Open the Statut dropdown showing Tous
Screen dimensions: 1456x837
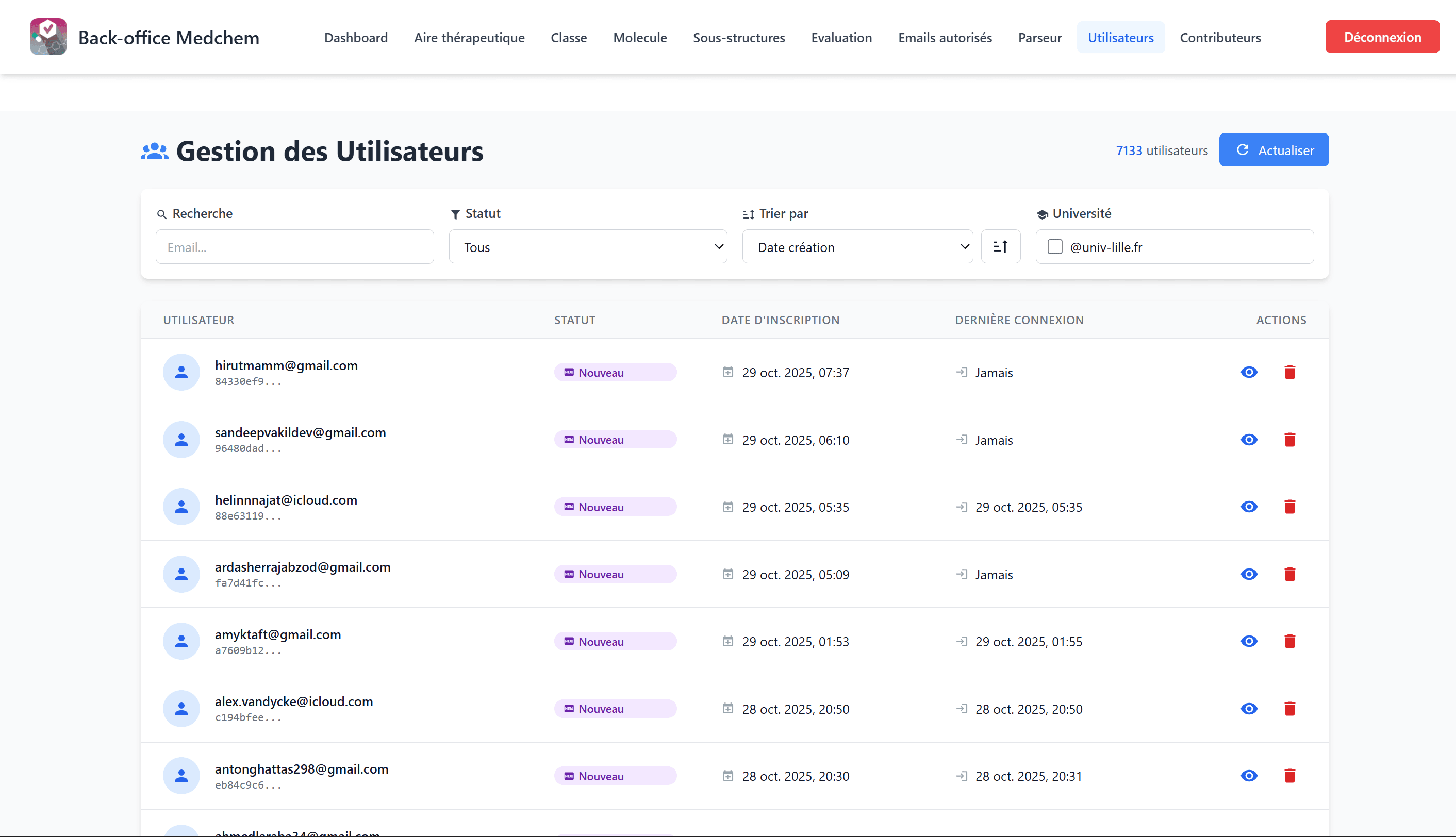click(588, 246)
